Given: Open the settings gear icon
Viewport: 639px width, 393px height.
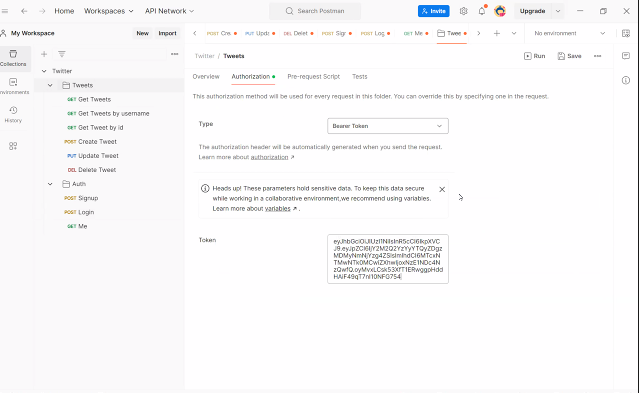Looking at the screenshot, I should (x=463, y=11).
